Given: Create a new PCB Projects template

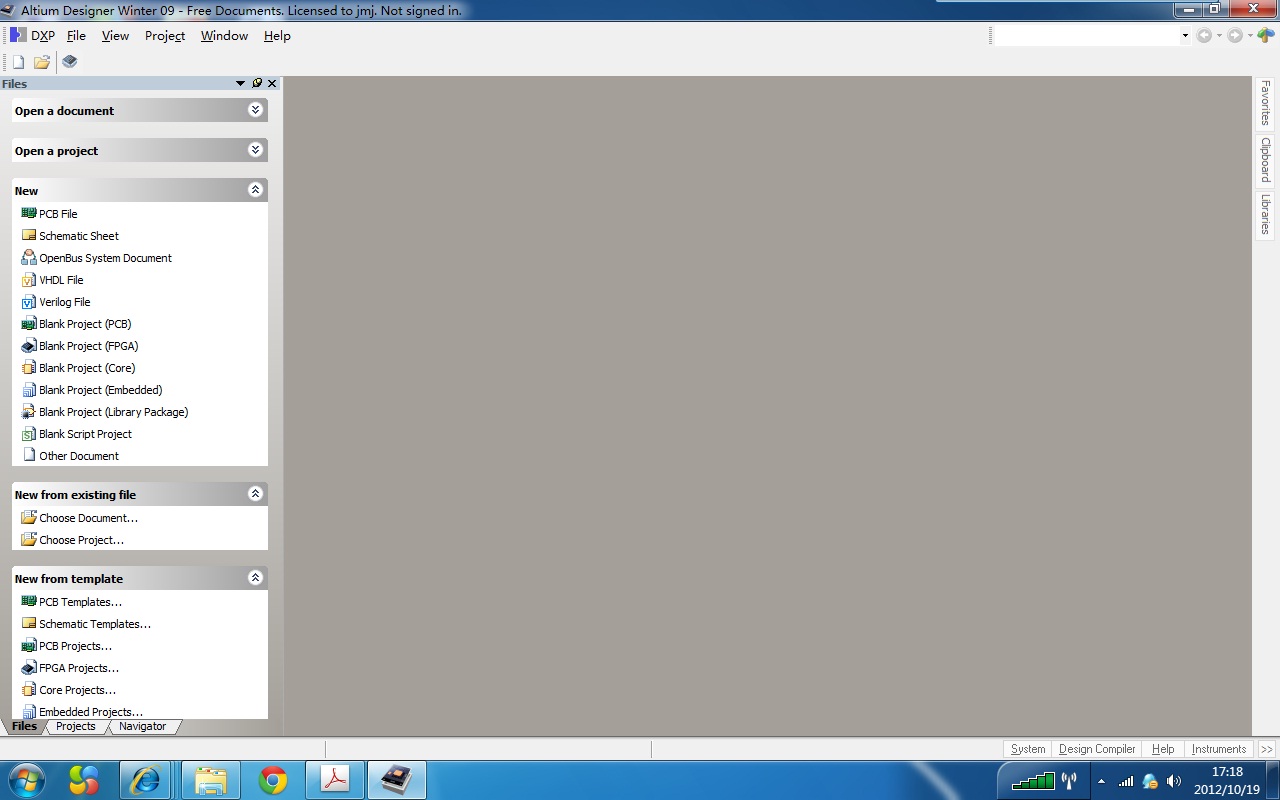Looking at the screenshot, I should point(75,646).
